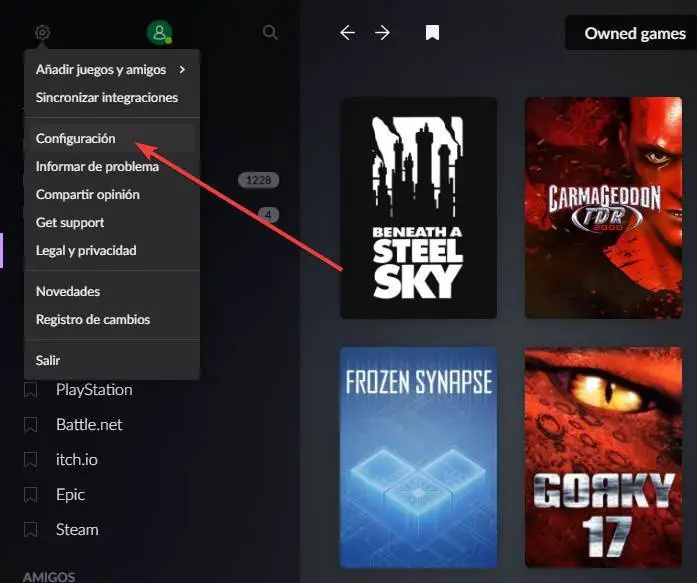The height and width of the screenshot is (583, 697).
Task: Toggle bookmark icon next to Epic
Action: [x=30, y=495]
